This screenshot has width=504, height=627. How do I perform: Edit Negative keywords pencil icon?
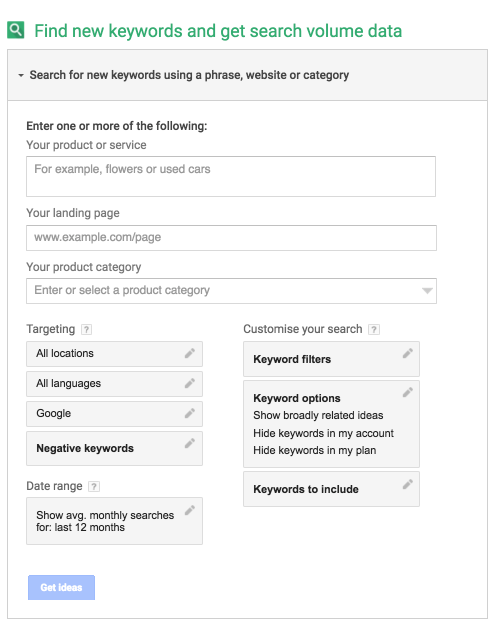click(190, 443)
